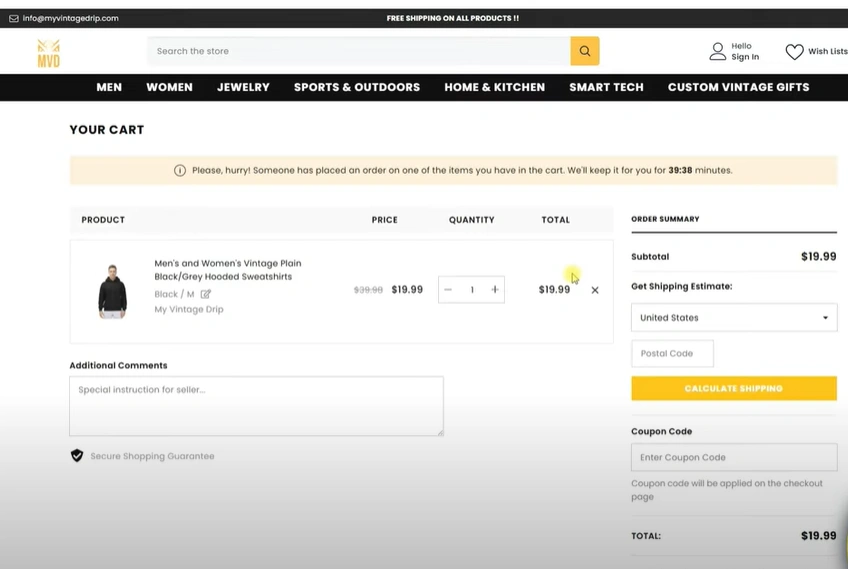Increase quantity with the plus button
Image resolution: width=848 pixels, height=569 pixels.
click(x=495, y=289)
